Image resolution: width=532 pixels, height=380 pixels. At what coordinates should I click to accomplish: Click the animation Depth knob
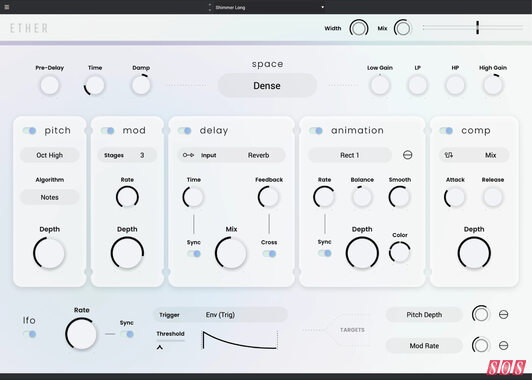(362, 253)
